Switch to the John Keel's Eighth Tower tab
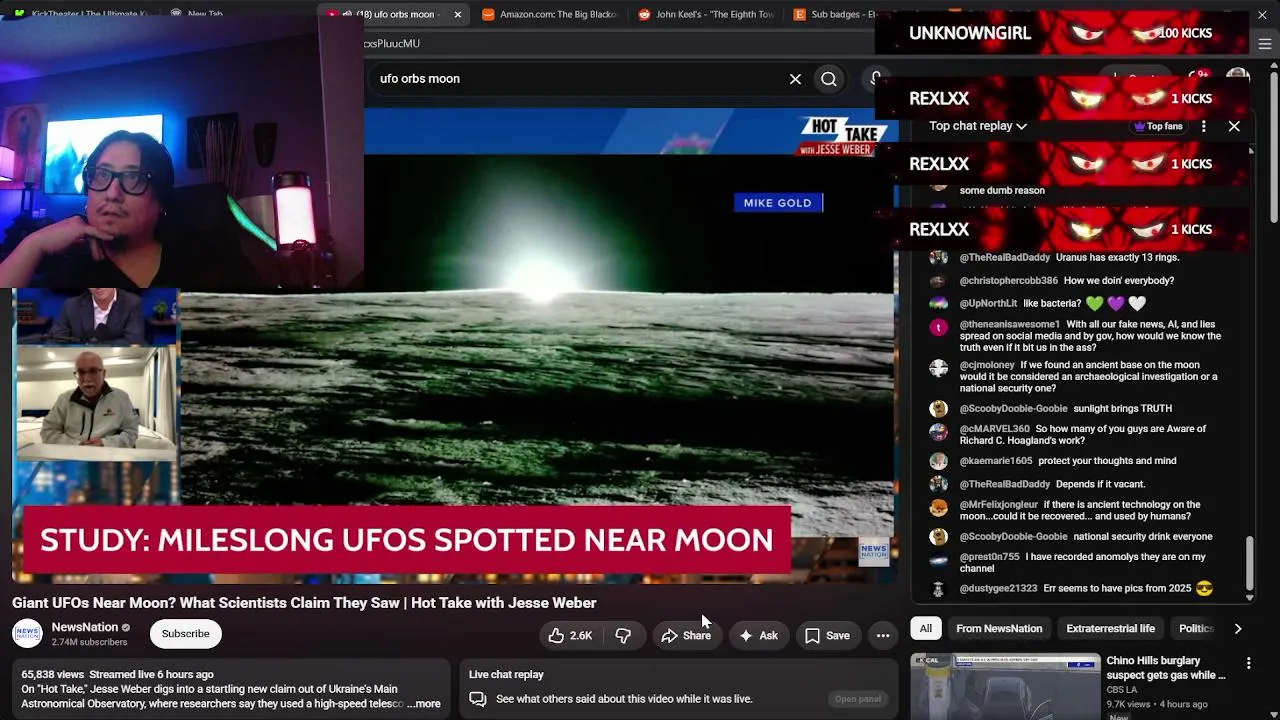The image size is (1280, 720). 704,14
